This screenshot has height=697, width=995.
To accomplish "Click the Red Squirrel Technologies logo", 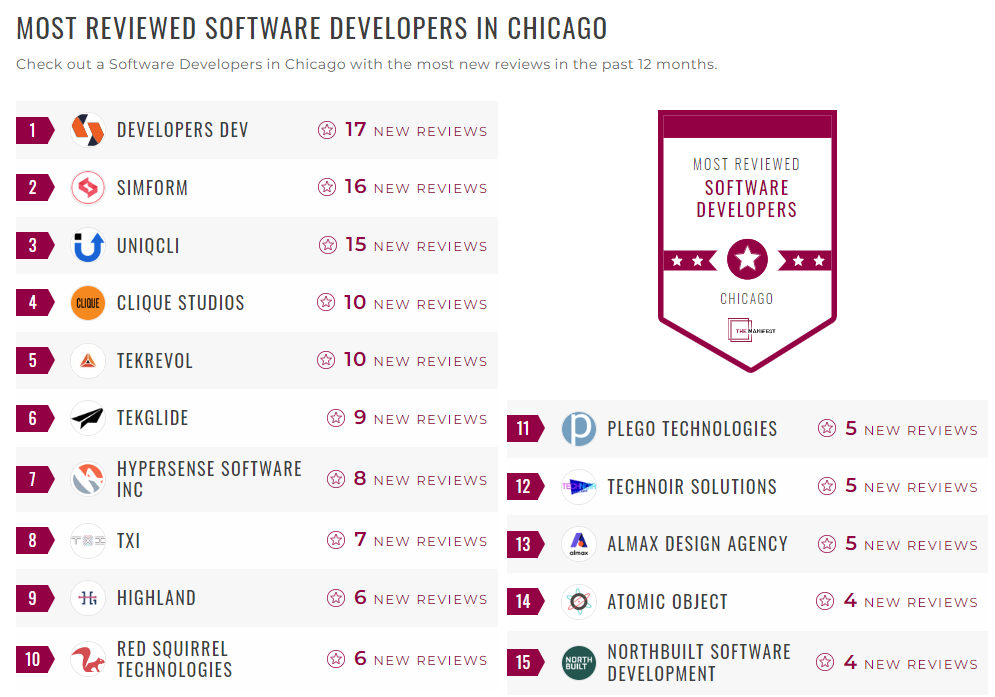I will [86, 660].
